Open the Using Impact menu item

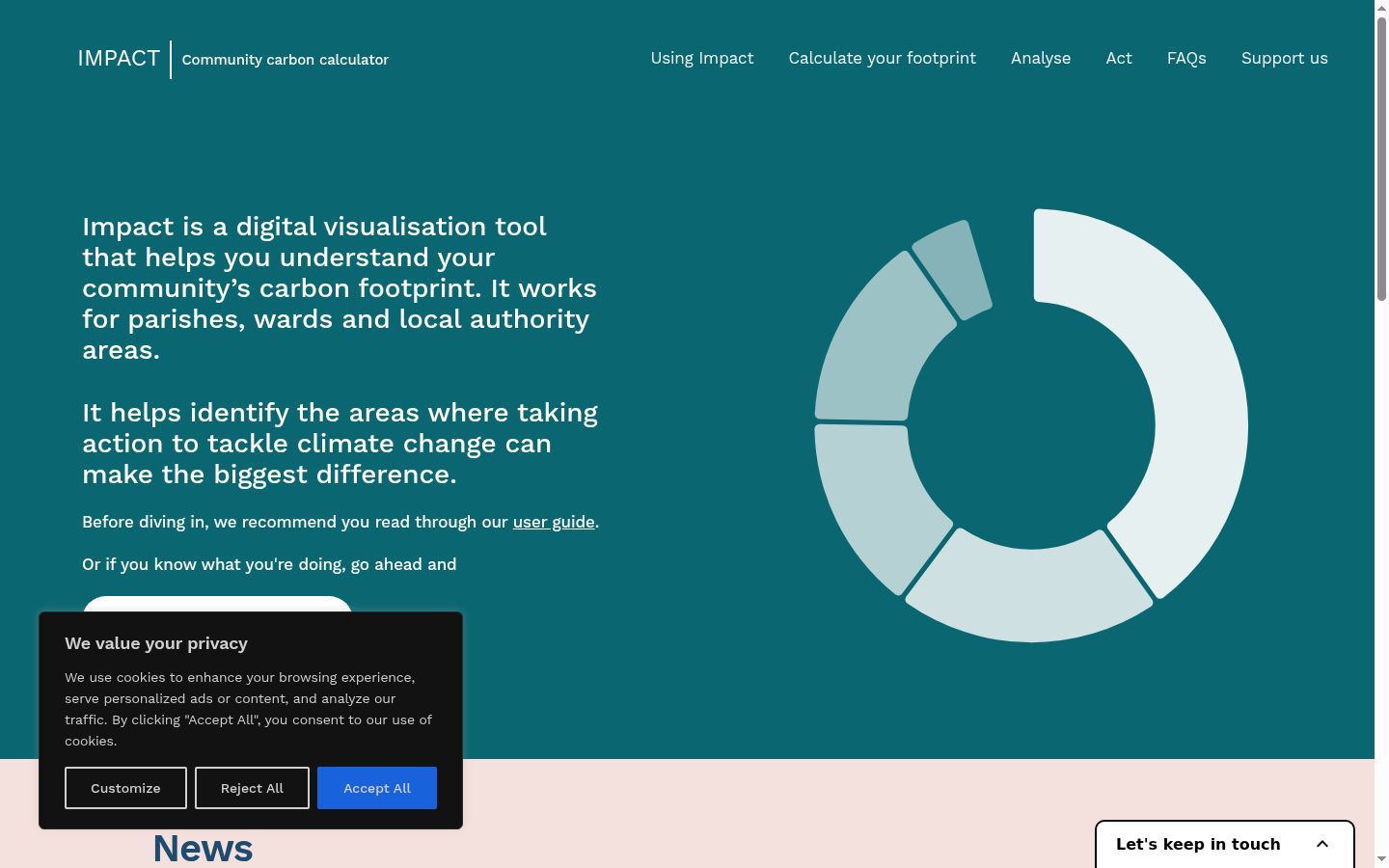pos(702,58)
